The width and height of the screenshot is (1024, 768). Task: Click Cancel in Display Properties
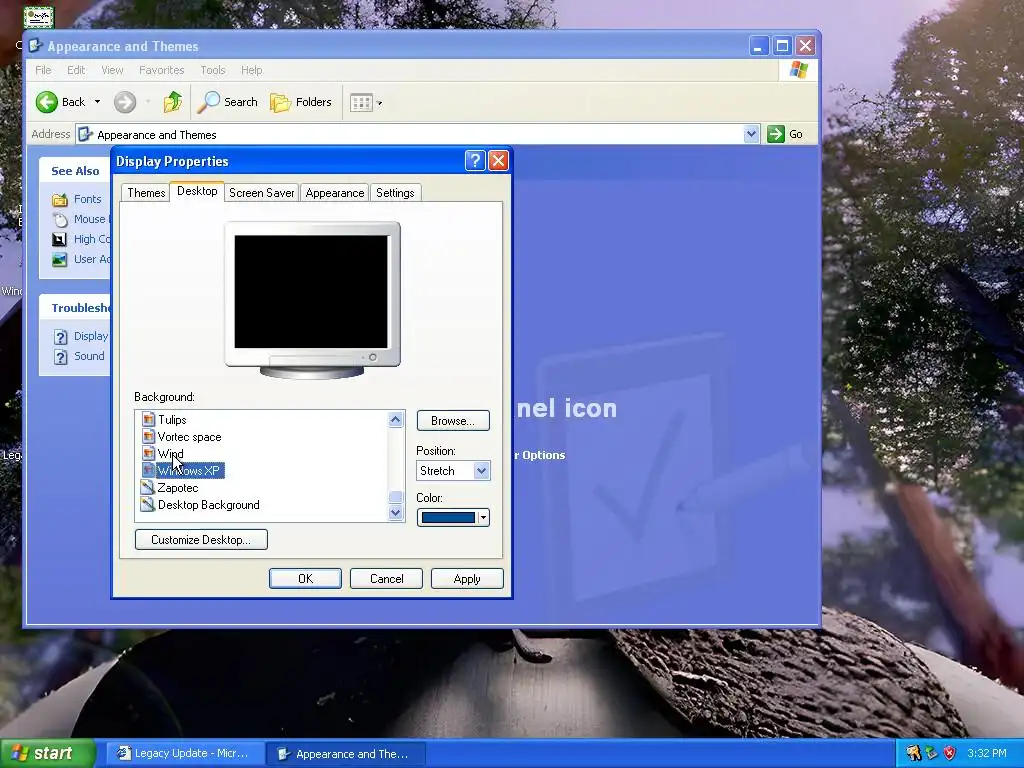click(x=387, y=579)
